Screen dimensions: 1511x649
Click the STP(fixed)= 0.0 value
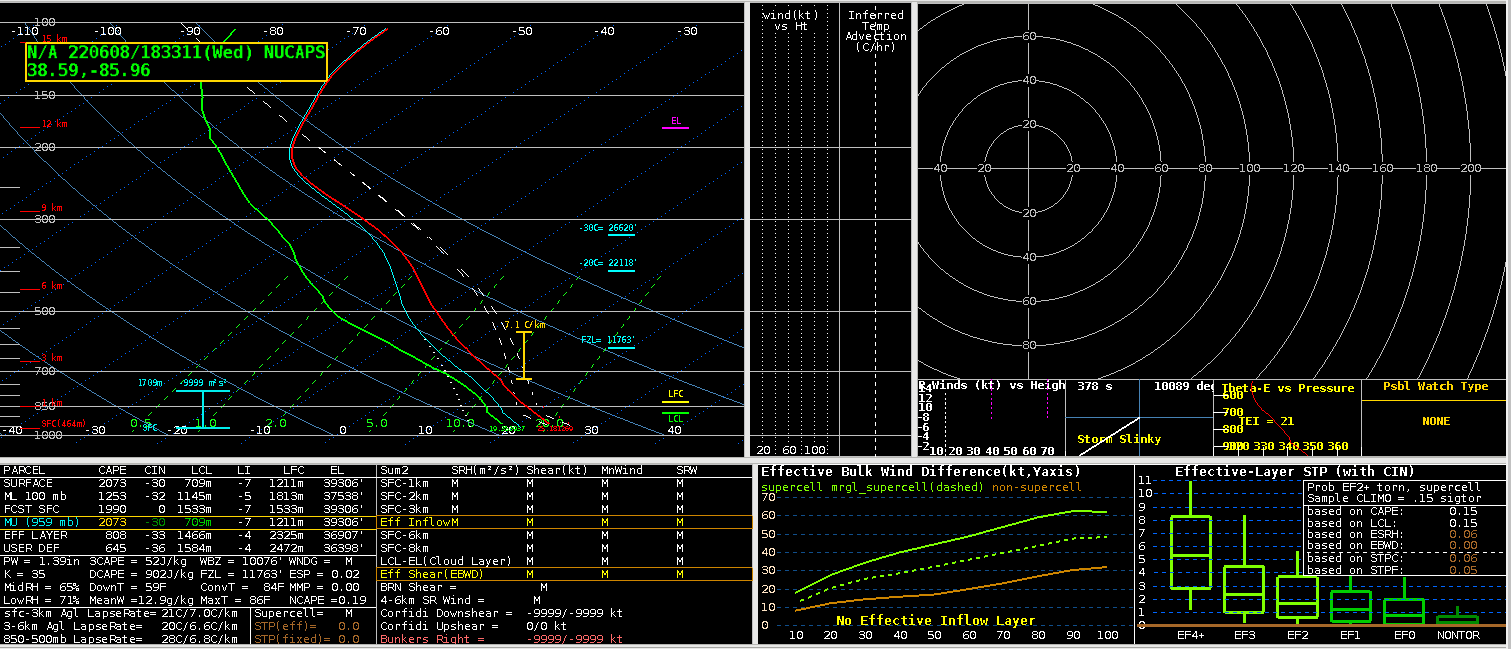(x=307, y=639)
